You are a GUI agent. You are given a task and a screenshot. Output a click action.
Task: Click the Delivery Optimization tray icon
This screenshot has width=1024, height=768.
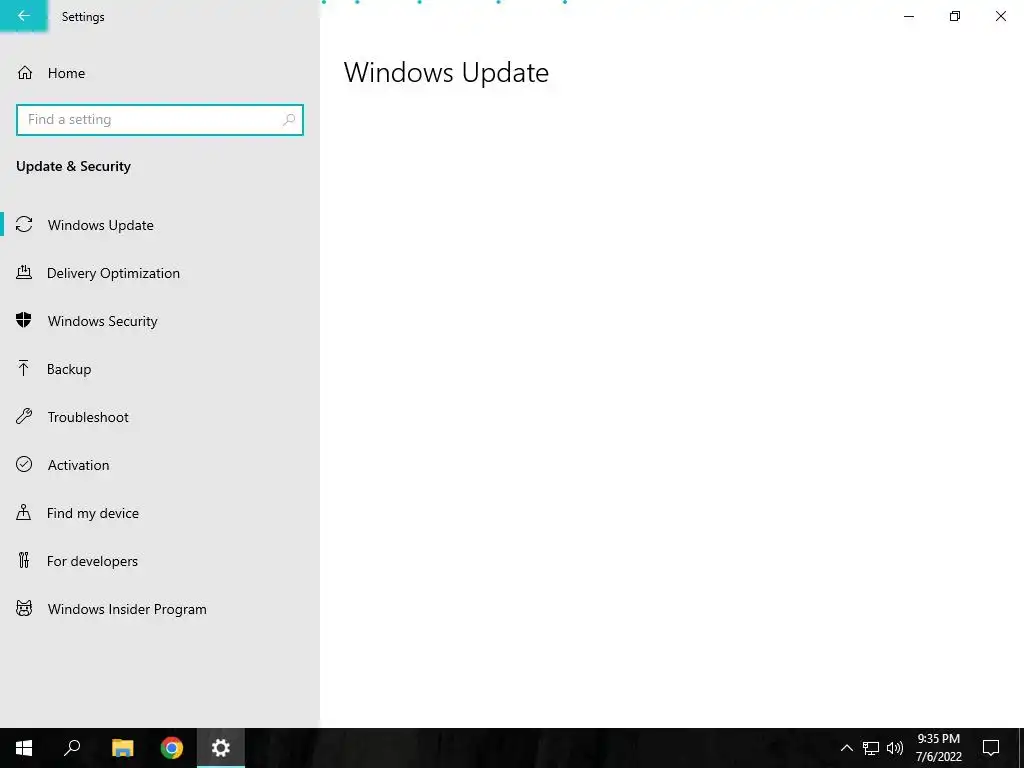(24, 272)
